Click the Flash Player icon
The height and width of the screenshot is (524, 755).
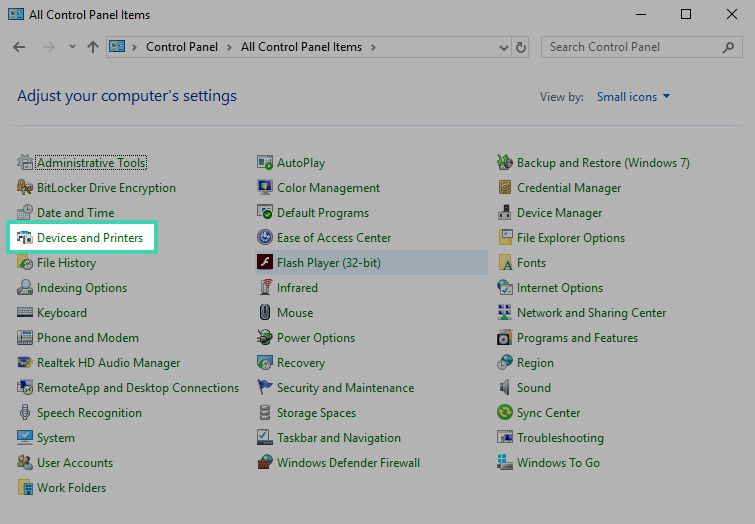pos(265,263)
